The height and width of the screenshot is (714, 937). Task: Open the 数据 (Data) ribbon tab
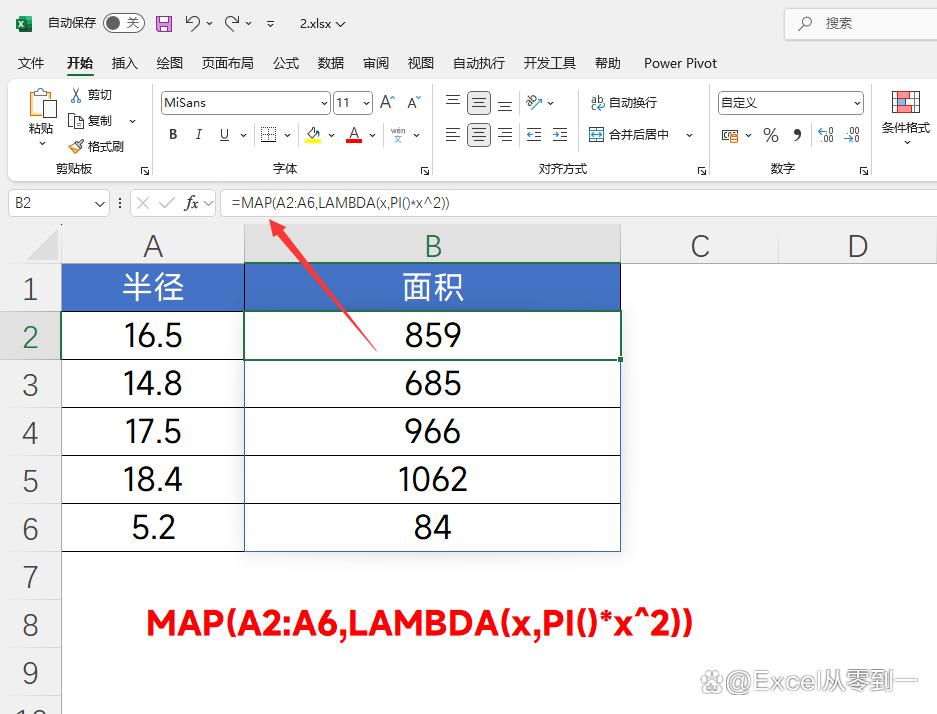pyautogui.click(x=331, y=63)
